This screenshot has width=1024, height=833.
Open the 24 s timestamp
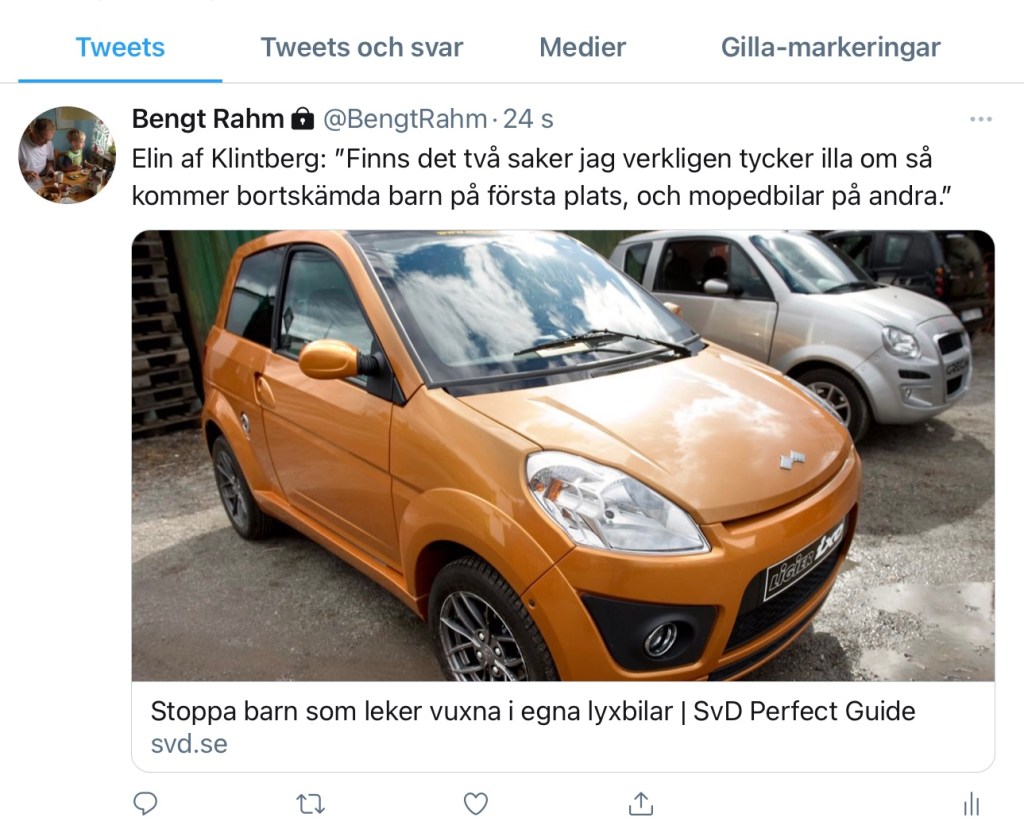tap(528, 120)
